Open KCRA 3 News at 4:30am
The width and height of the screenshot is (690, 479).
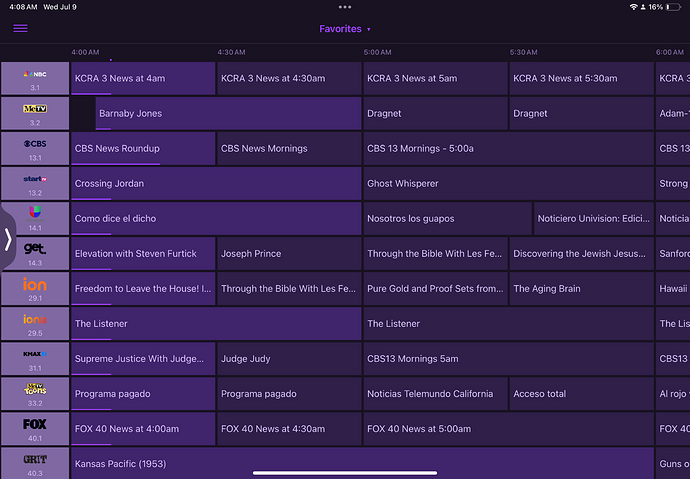pos(288,79)
